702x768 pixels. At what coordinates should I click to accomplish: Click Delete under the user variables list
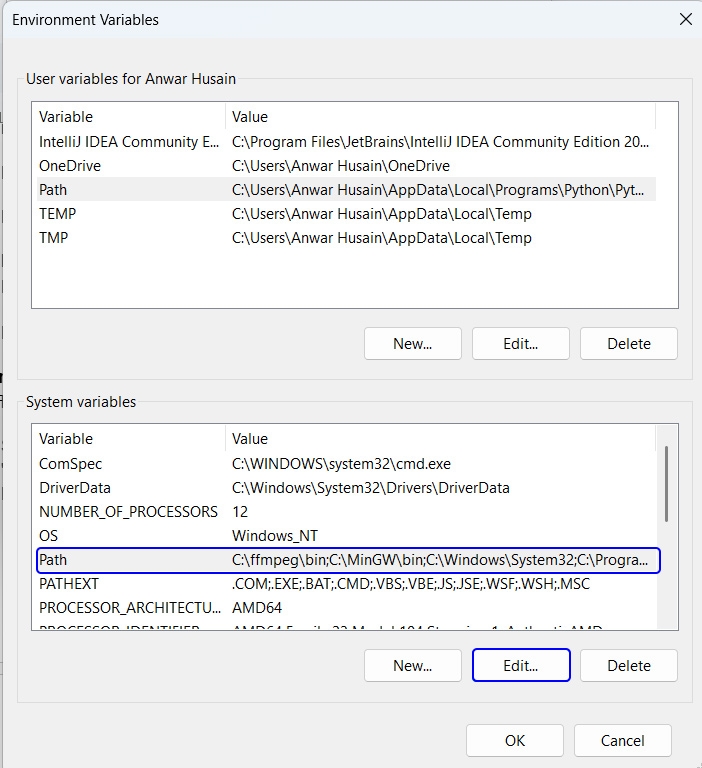pyautogui.click(x=628, y=343)
